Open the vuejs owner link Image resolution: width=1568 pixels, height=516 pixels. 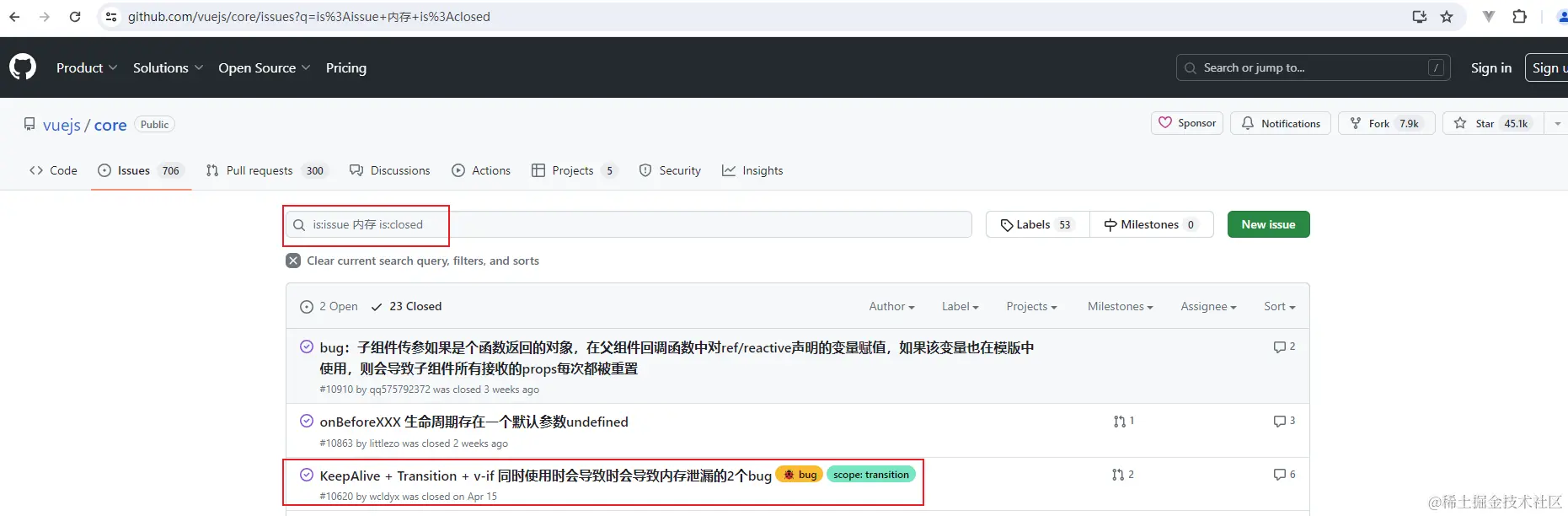[62, 125]
